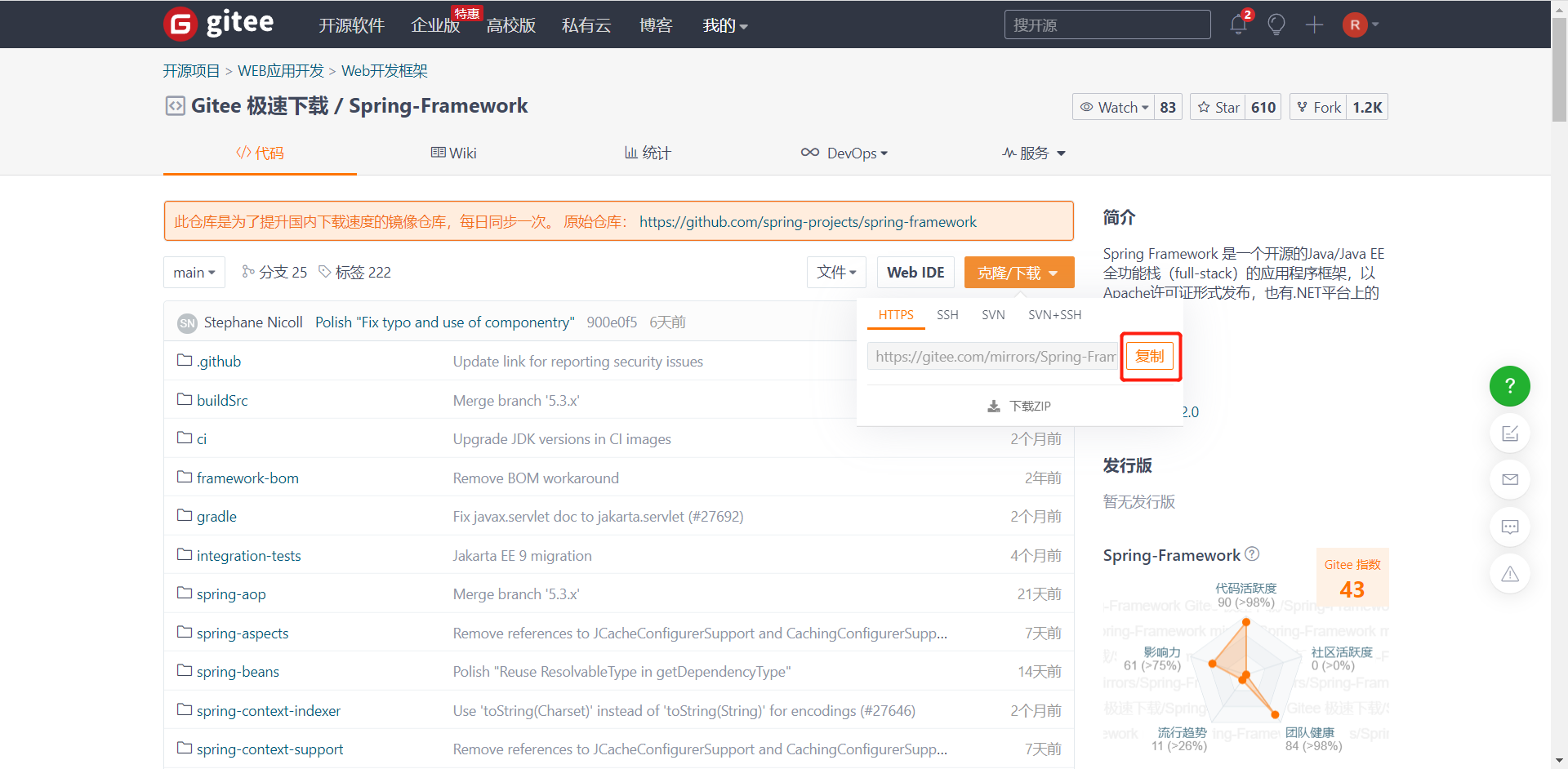Click the 开源项目 breadcrumb link
The image size is (1568, 769).
tap(191, 71)
